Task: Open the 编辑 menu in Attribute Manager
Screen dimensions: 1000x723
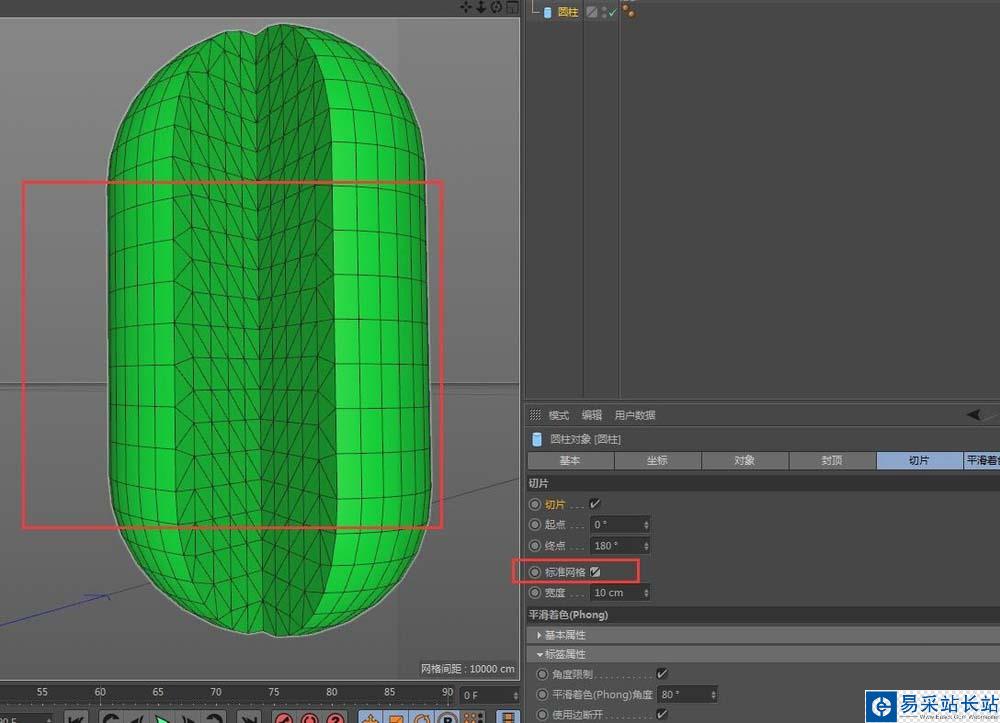Action: pos(591,415)
